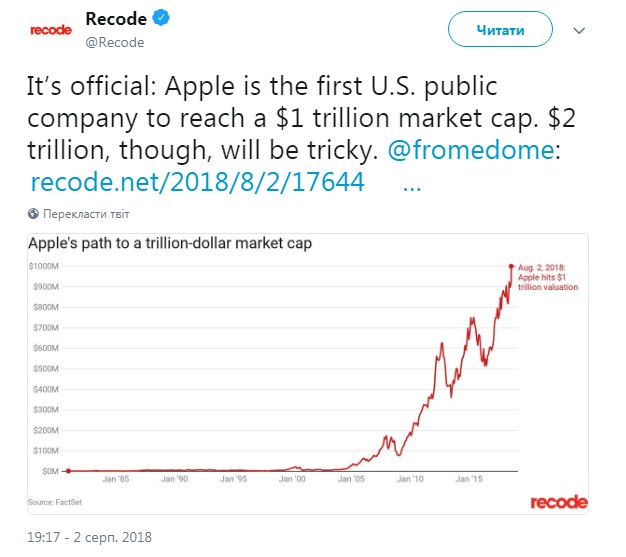Click the globe icon beside translate
This screenshot has height=557, width=626.
(34, 213)
